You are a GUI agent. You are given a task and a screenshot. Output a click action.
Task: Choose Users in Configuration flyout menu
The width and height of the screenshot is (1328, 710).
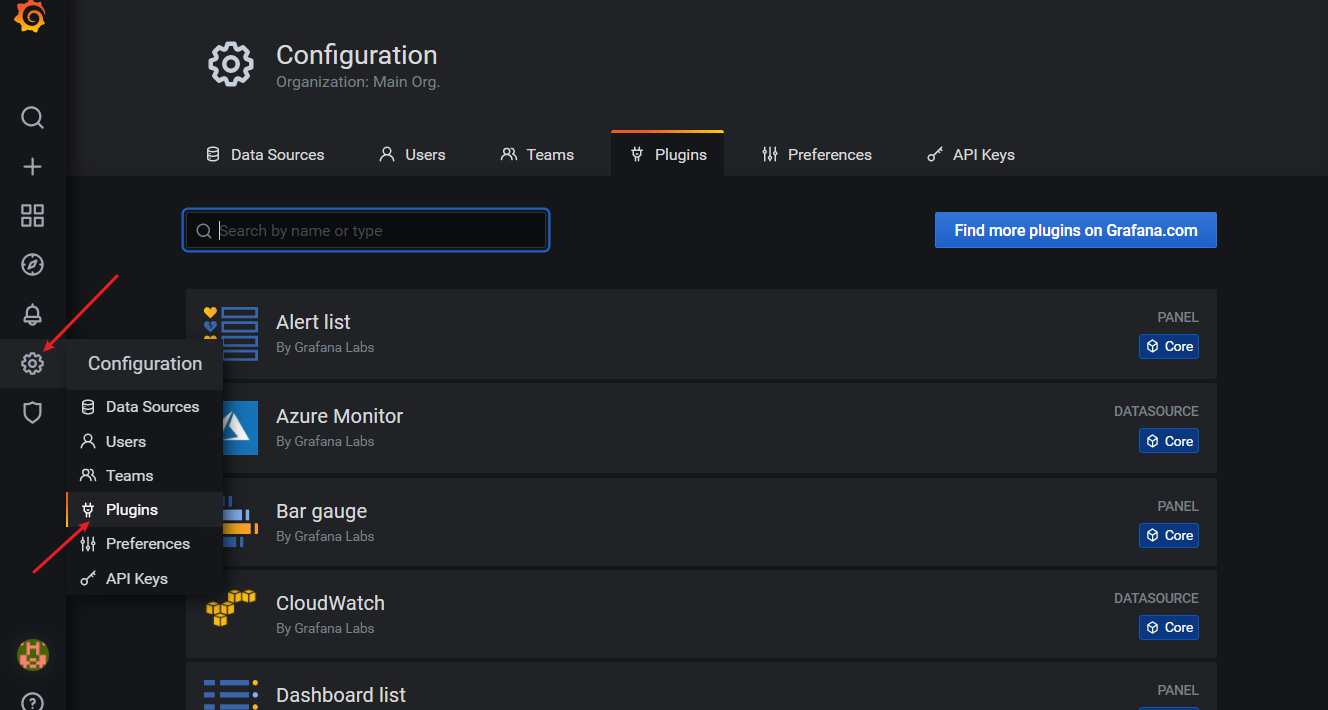(144, 441)
